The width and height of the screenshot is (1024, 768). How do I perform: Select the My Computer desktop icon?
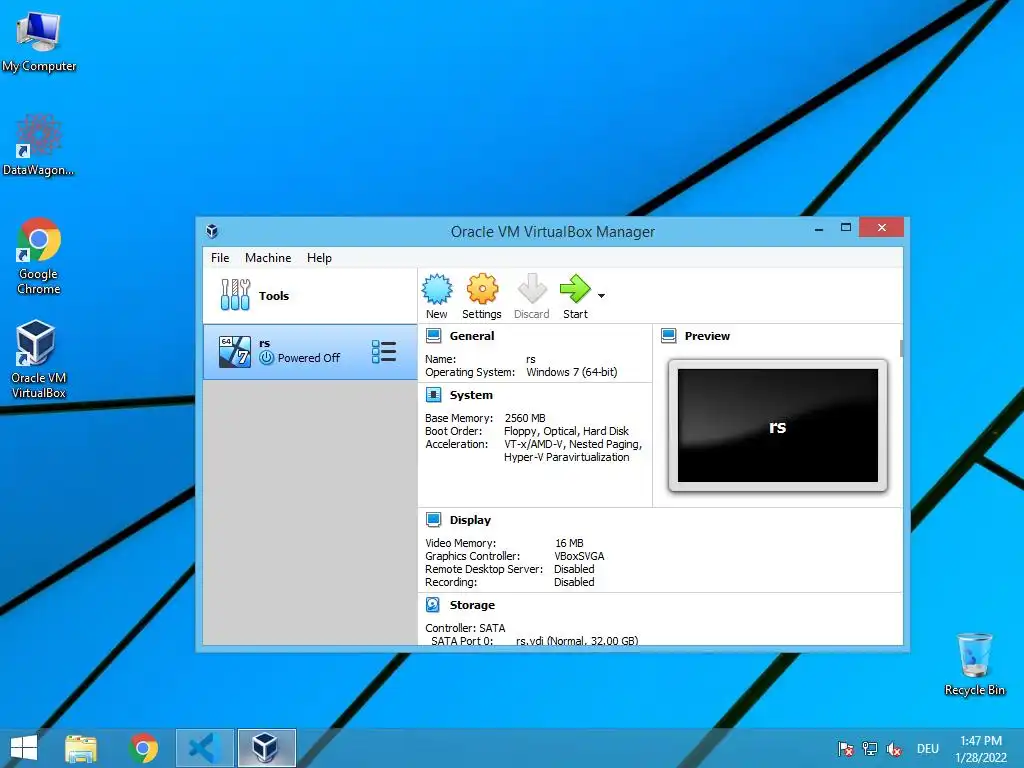(x=39, y=41)
